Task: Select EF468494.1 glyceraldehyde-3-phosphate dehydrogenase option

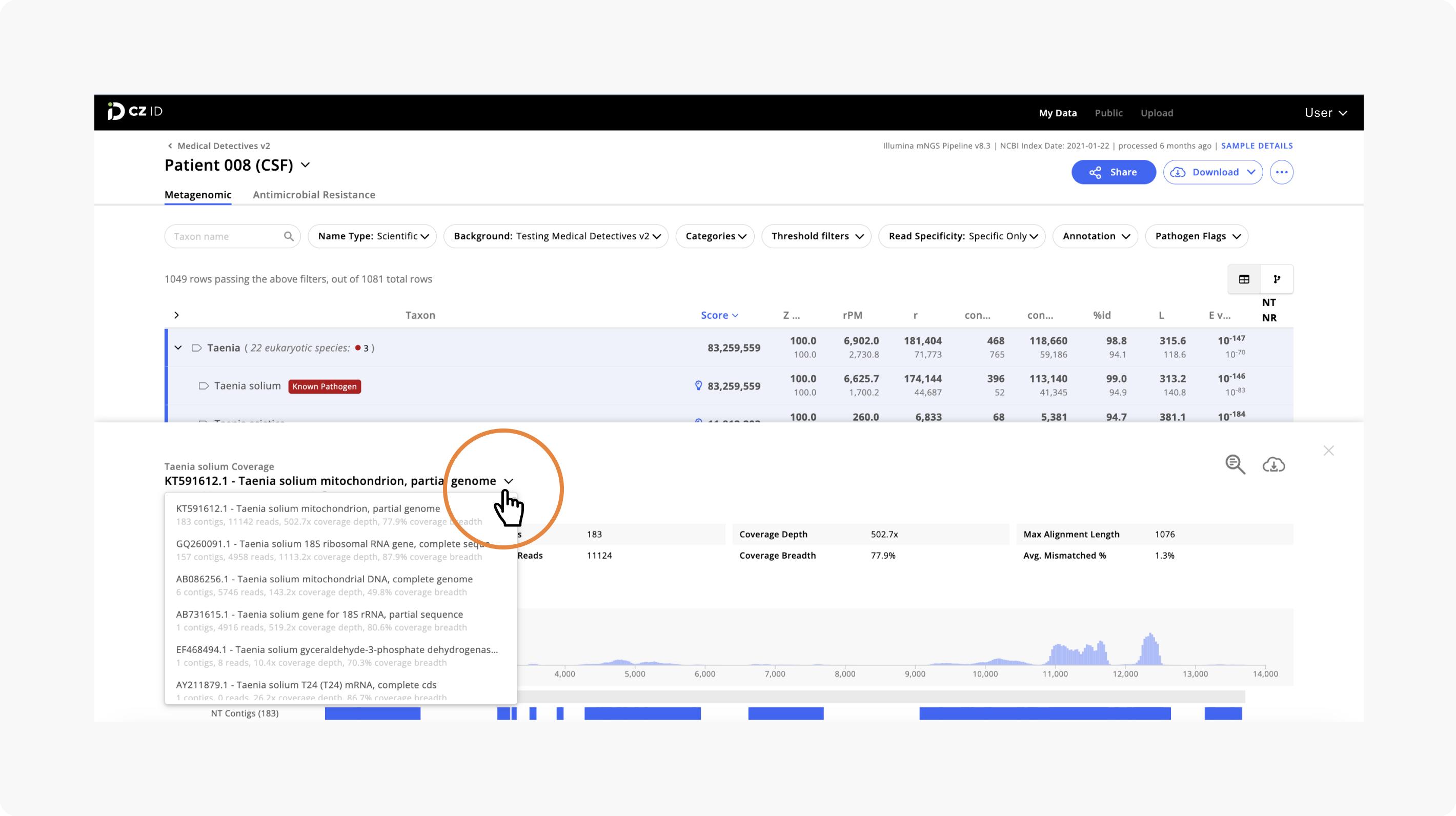Action: tap(341, 656)
